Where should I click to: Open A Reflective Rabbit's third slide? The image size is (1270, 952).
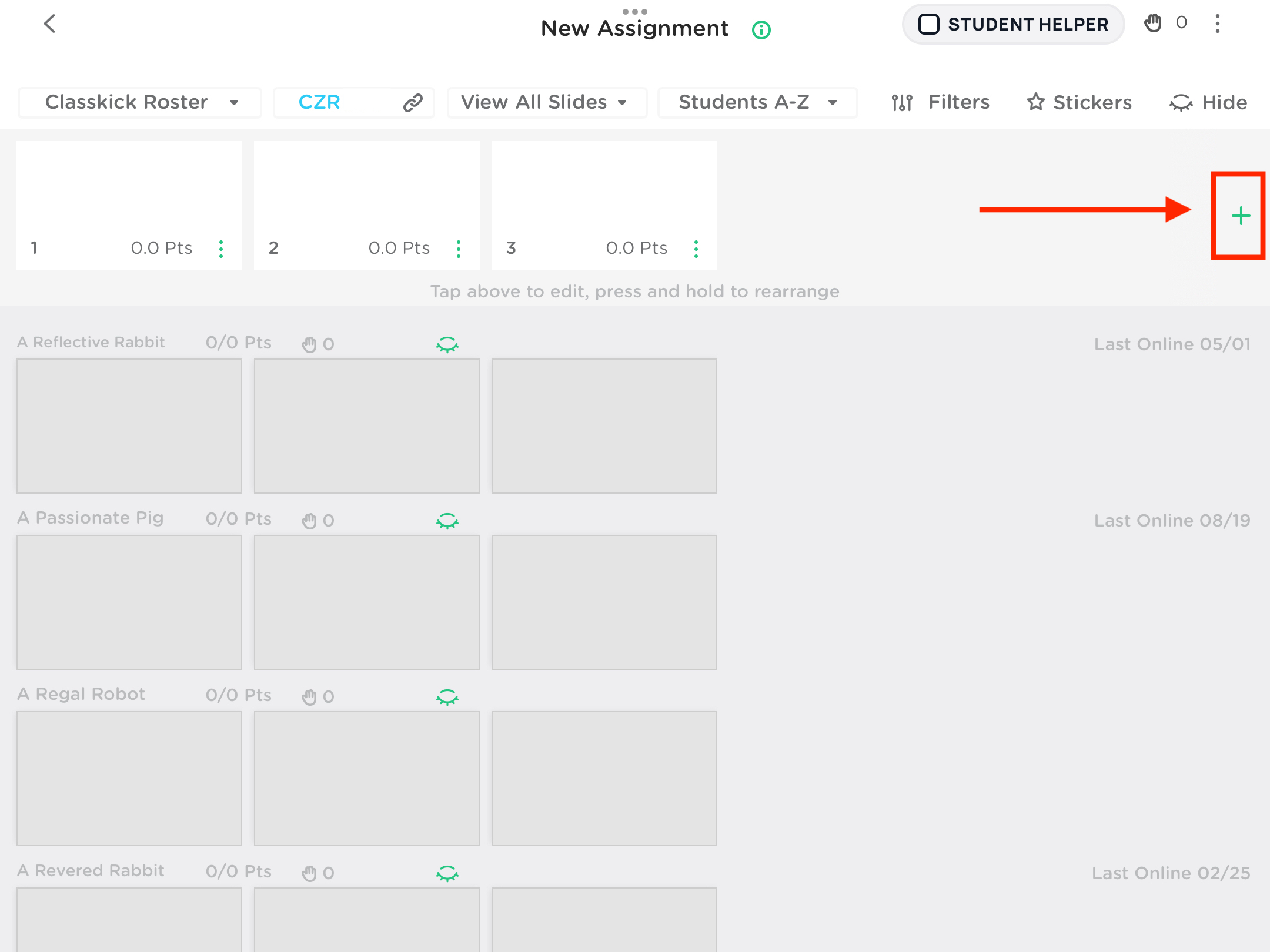point(604,426)
